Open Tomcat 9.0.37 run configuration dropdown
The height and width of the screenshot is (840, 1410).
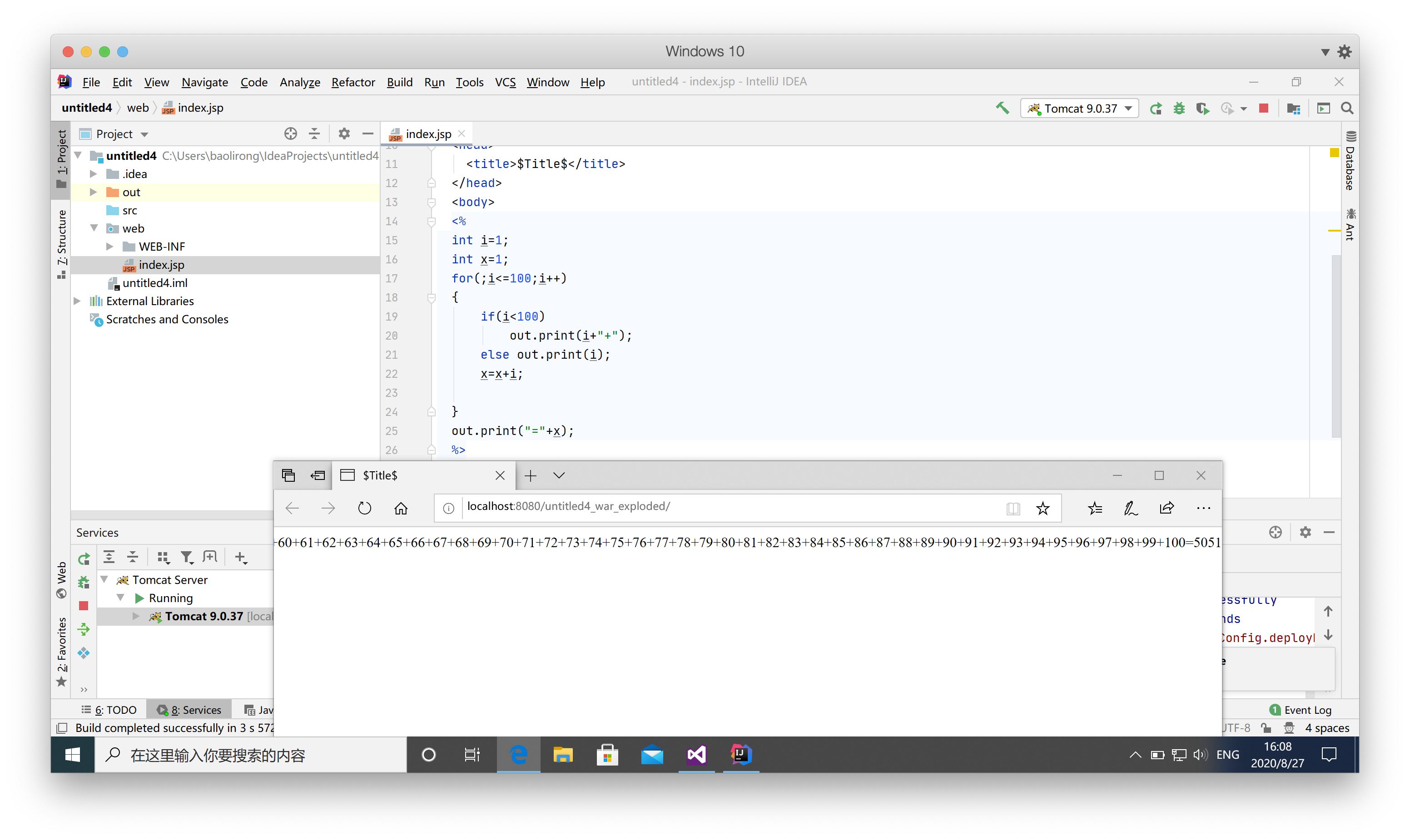pyautogui.click(x=1080, y=108)
